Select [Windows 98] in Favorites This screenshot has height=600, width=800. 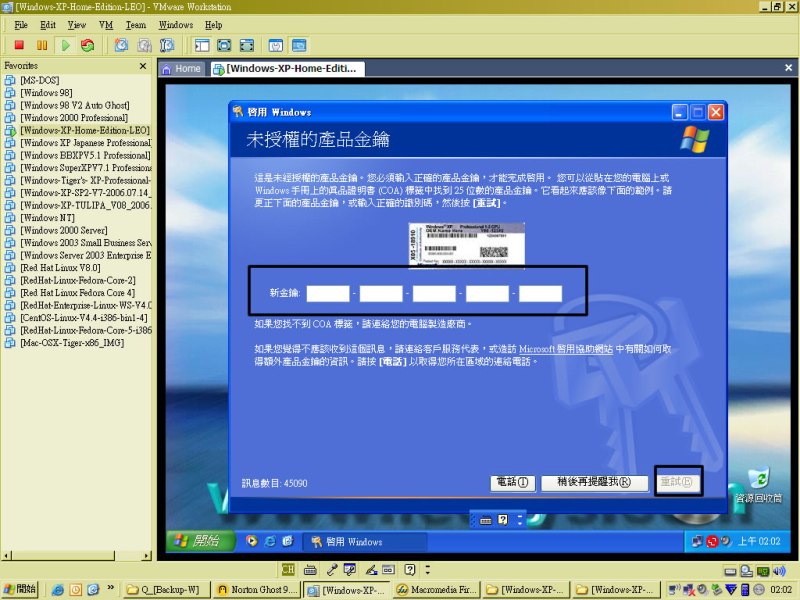[x=46, y=93]
